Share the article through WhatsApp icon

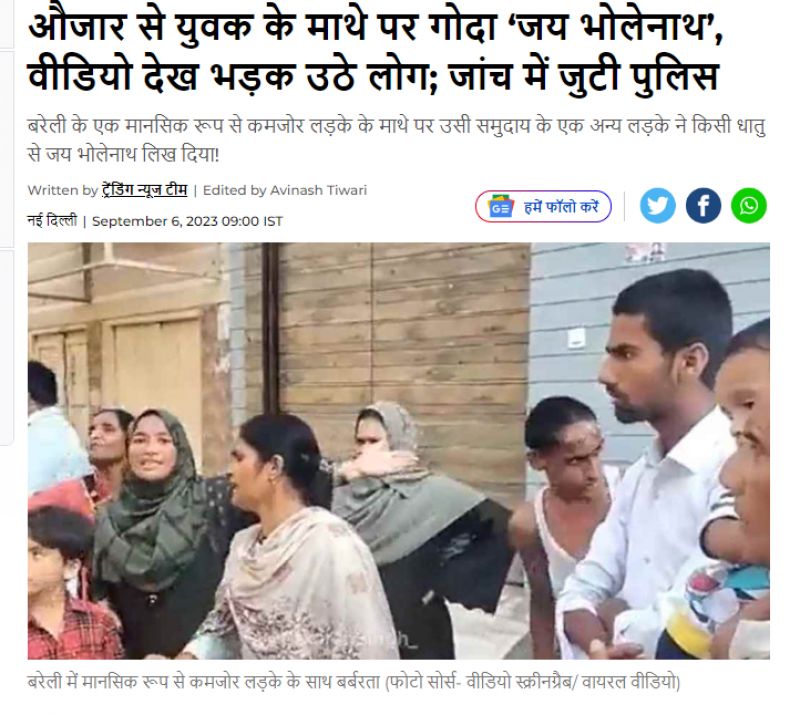point(748,206)
